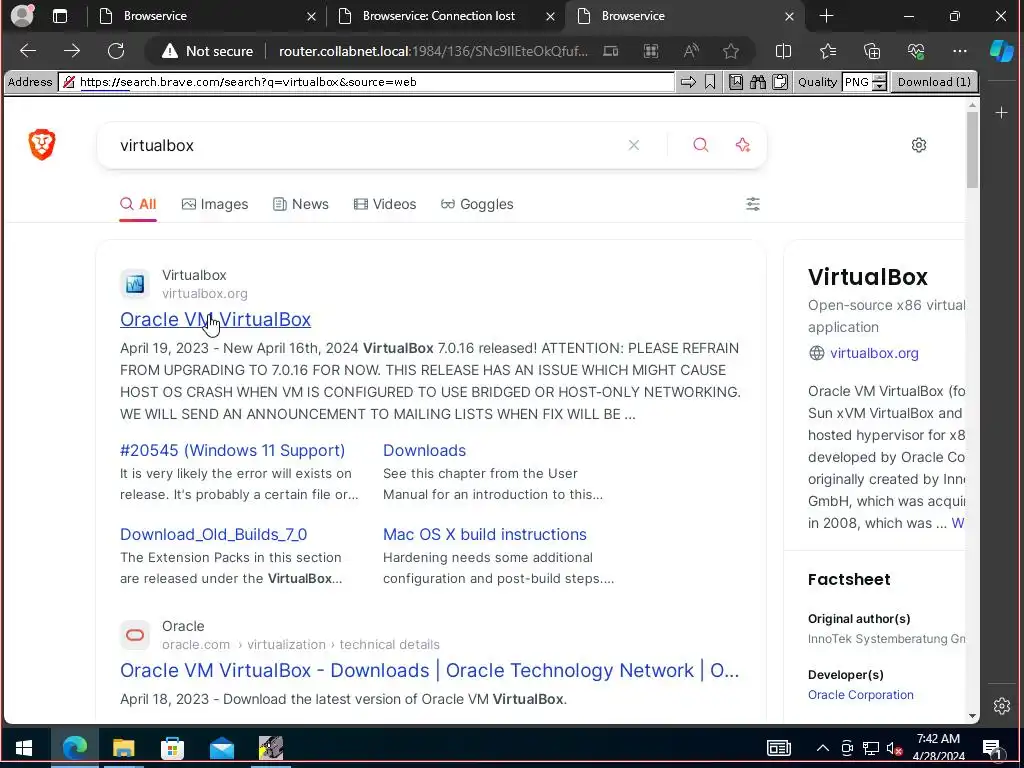
Task: Open a new Edge tab
Action: (x=826, y=16)
